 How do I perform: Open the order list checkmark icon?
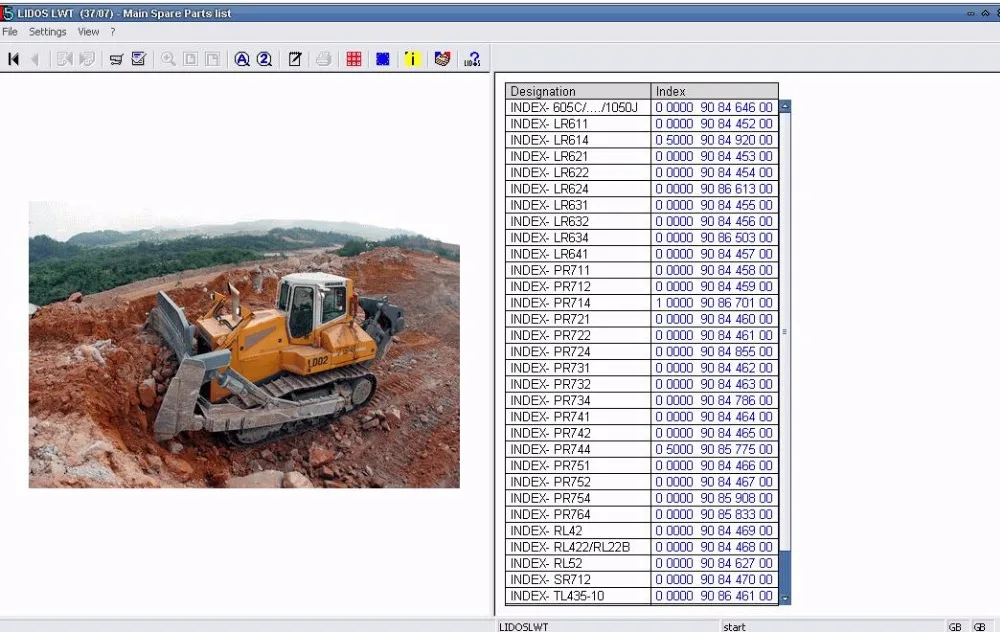(138, 59)
